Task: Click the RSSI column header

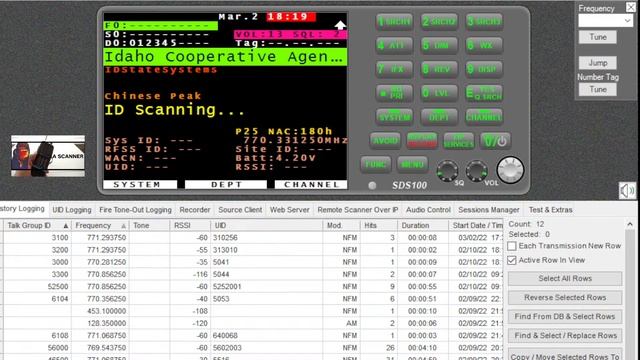Action: pos(190,226)
